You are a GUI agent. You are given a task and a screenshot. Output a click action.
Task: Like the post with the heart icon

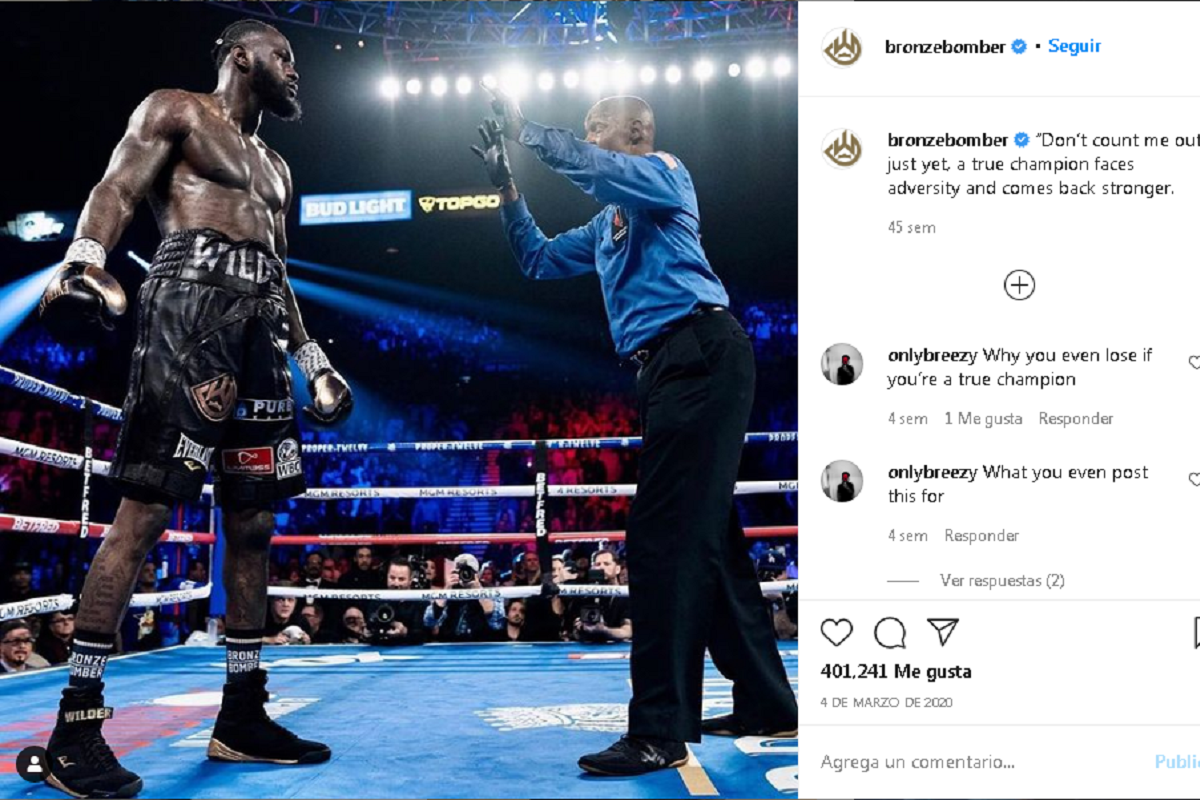[x=837, y=632]
